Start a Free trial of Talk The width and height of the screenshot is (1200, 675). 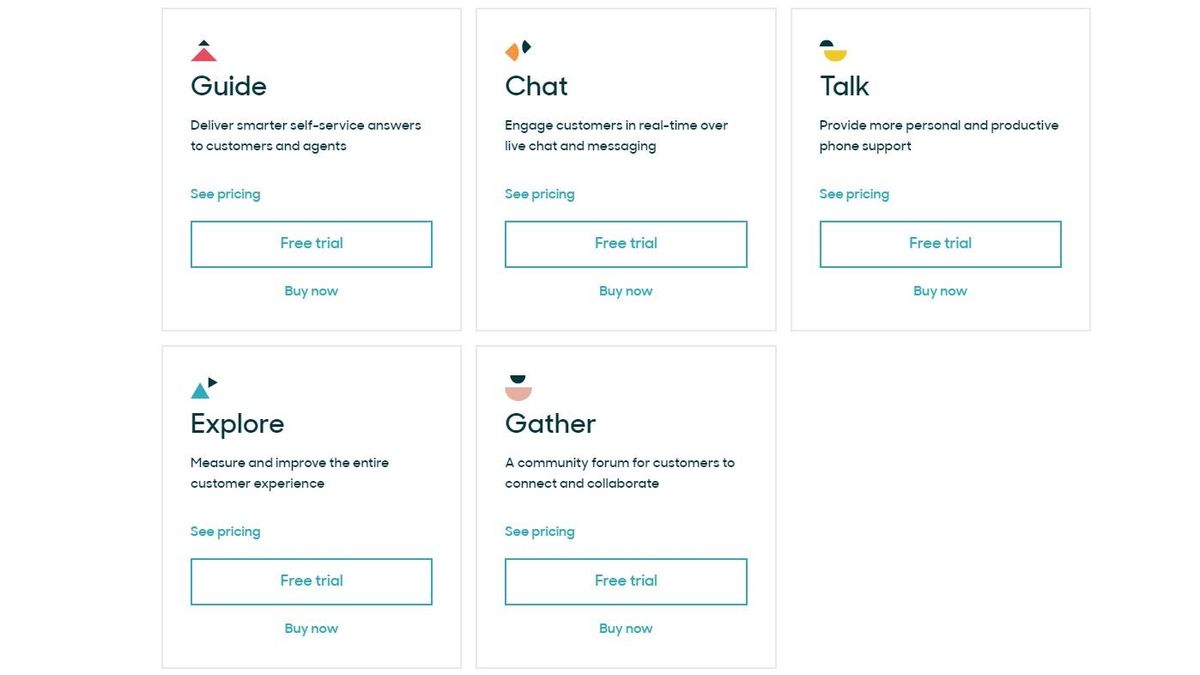940,243
